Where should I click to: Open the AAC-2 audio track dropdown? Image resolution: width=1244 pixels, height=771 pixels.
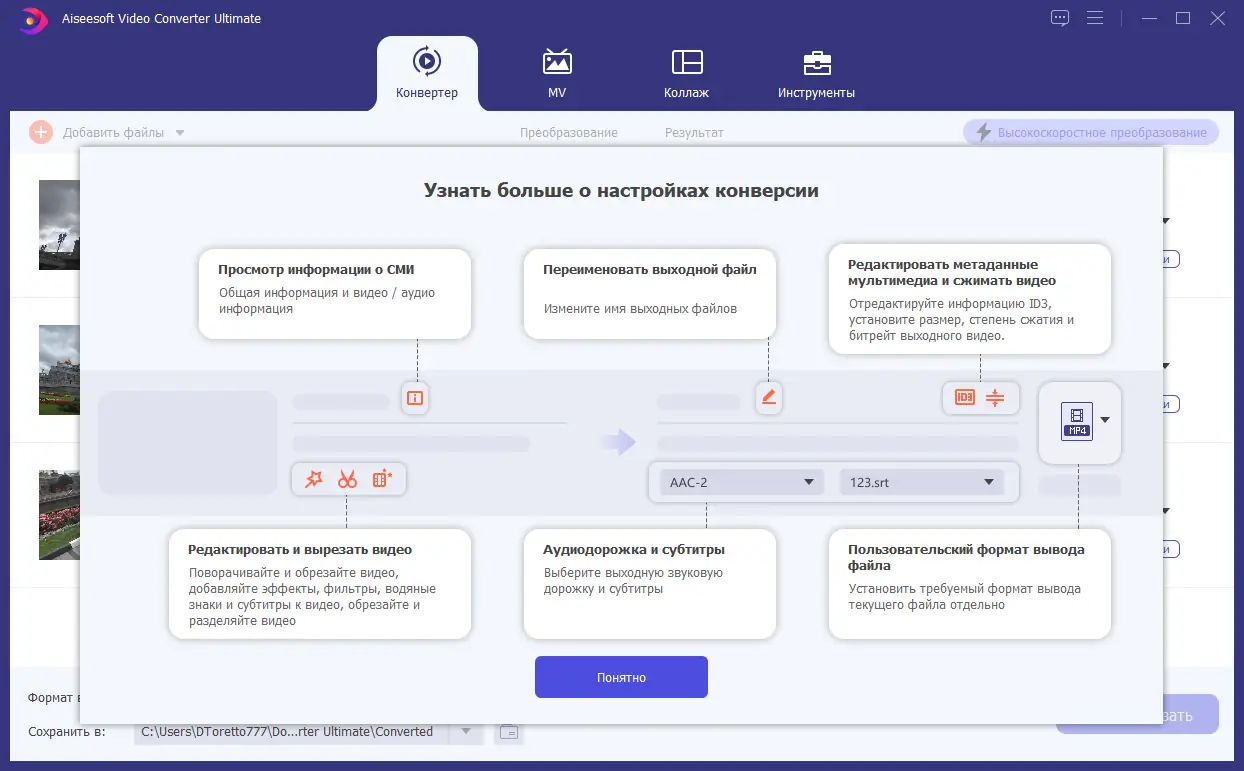(x=738, y=482)
